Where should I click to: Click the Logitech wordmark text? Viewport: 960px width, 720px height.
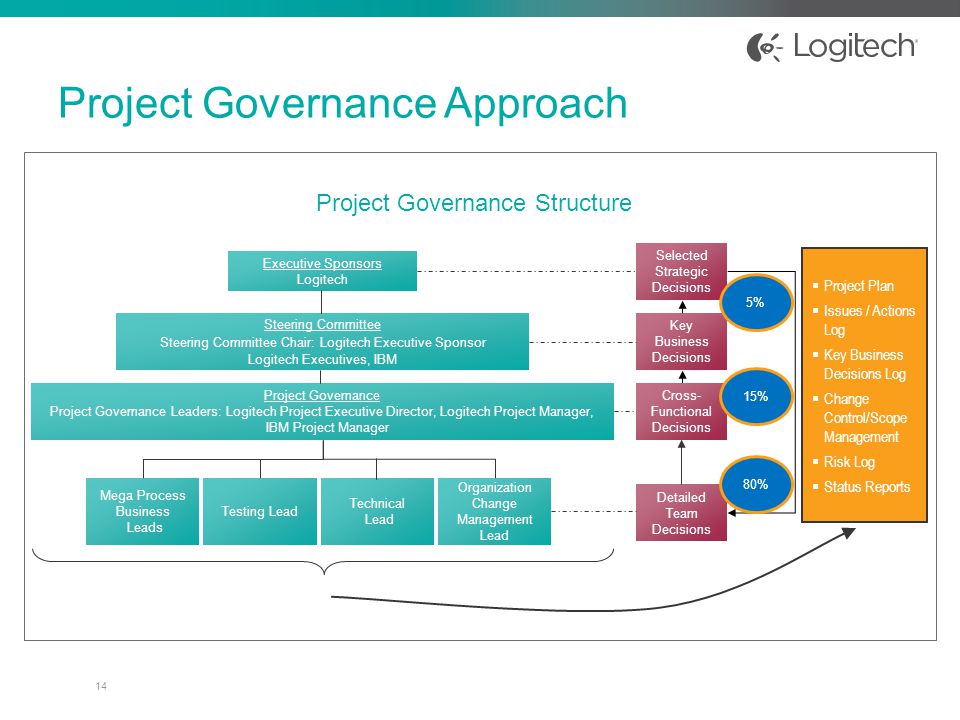(x=855, y=47)
